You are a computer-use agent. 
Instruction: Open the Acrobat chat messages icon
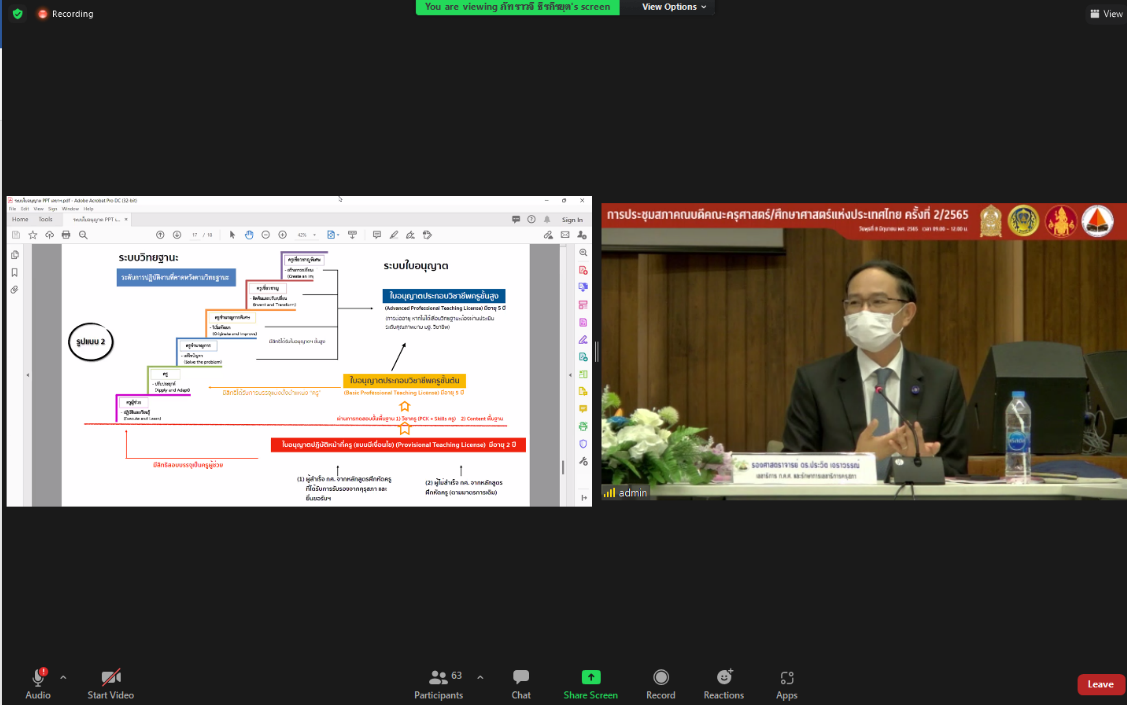[x=515, y=220]
